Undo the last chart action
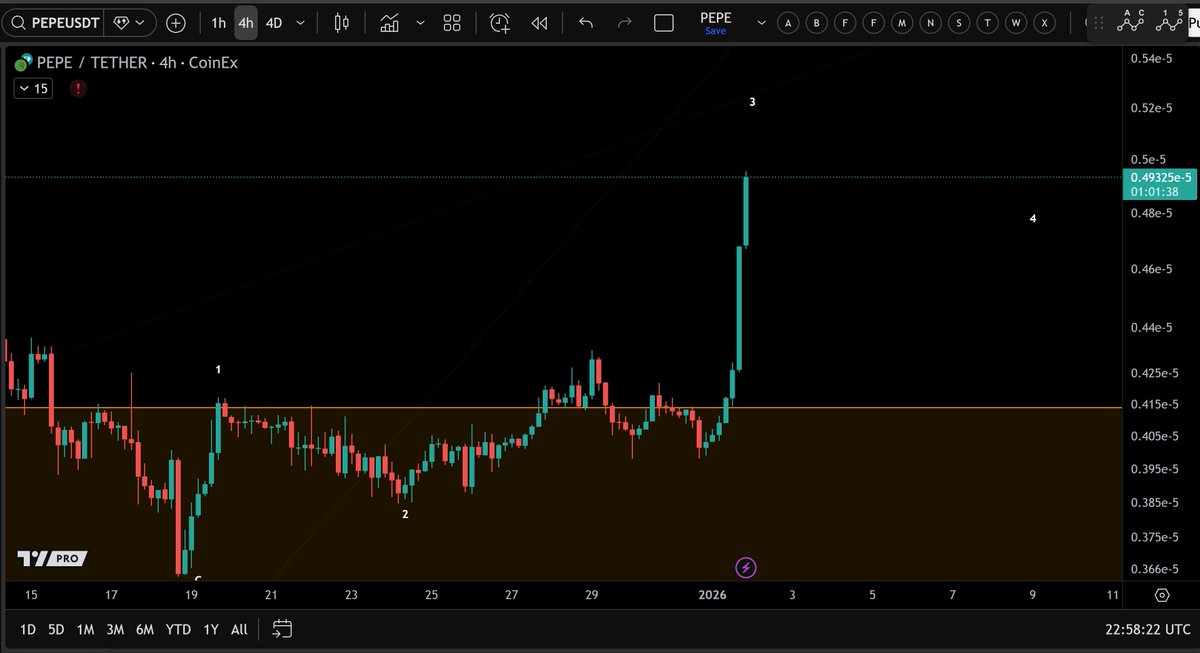 click(x=586, y=22)
